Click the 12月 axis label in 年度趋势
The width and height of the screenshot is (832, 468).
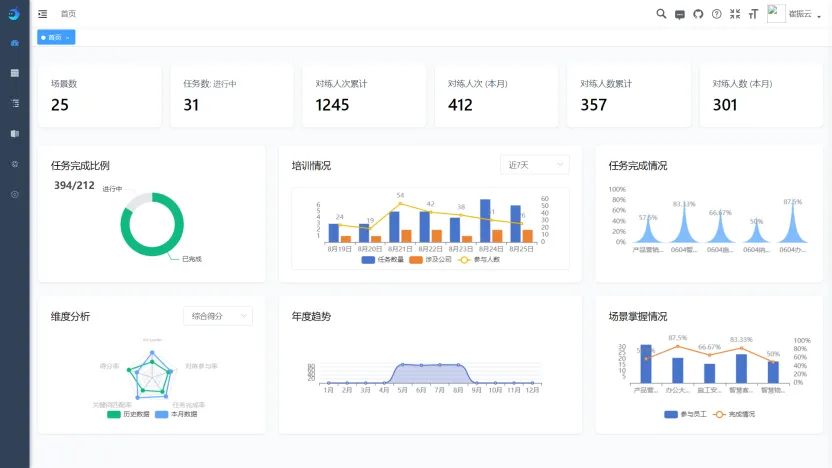[x=532, y=390]
